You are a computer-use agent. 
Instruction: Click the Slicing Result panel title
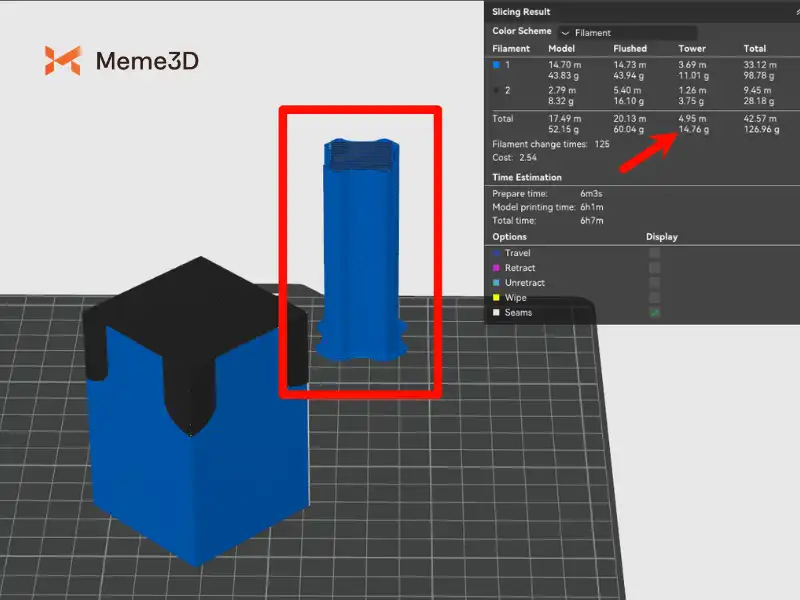[x=523, y=12]
